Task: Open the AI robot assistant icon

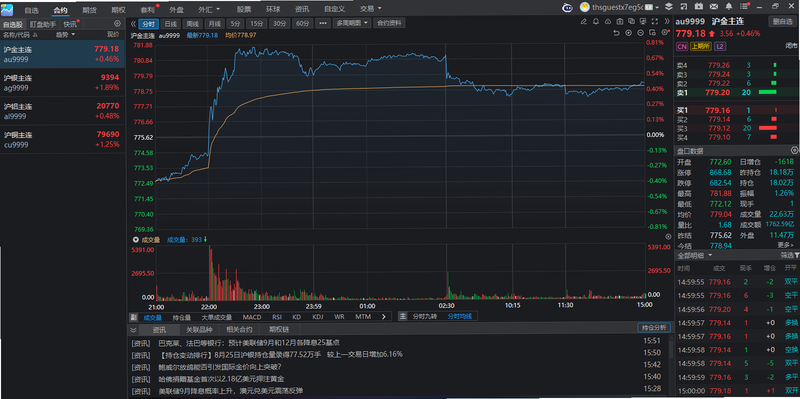Action: pyautogui.click(x=567, y=7)
